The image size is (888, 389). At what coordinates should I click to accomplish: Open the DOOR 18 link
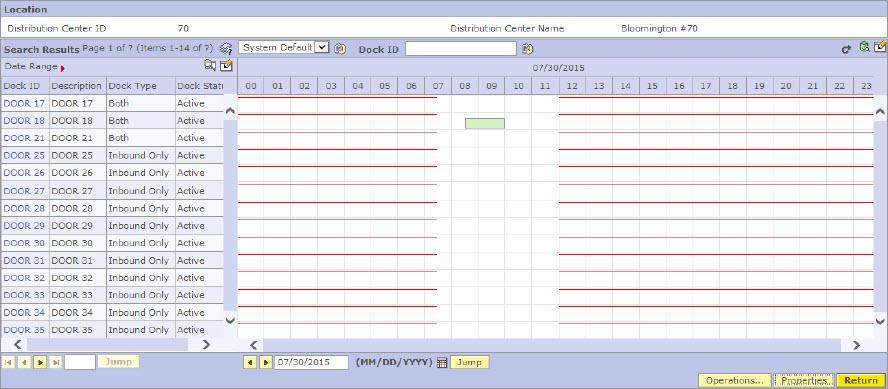[24, 121]
